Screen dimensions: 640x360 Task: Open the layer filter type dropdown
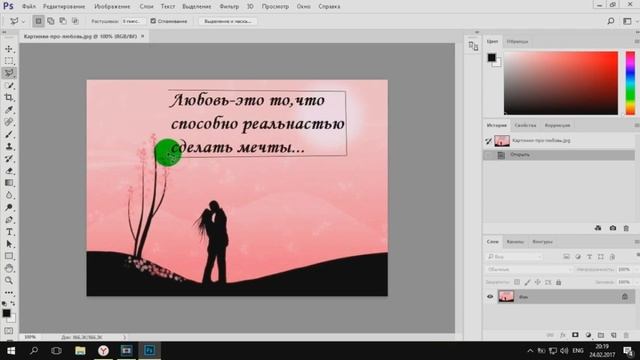pos(515,257)
